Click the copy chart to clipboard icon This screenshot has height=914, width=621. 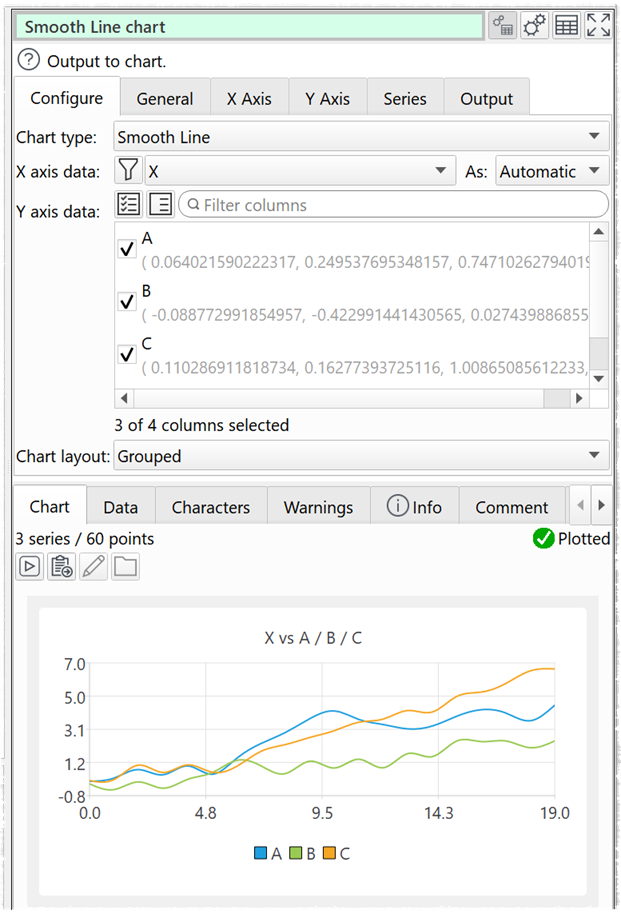pos(61,567)
